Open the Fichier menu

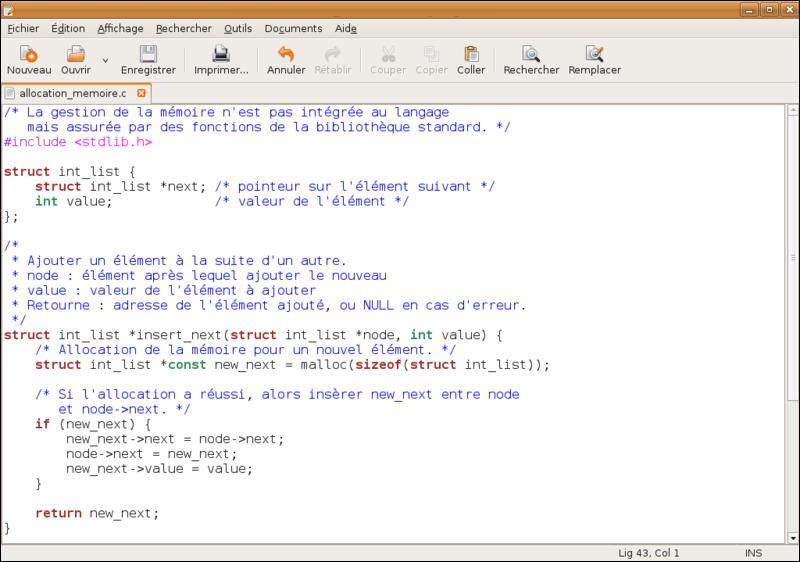click(23, 29)
